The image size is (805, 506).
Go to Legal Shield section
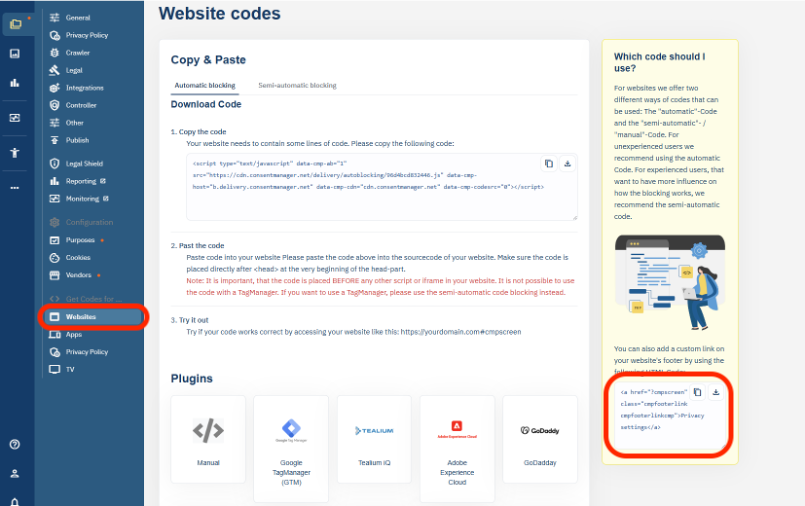click(86, 163)
